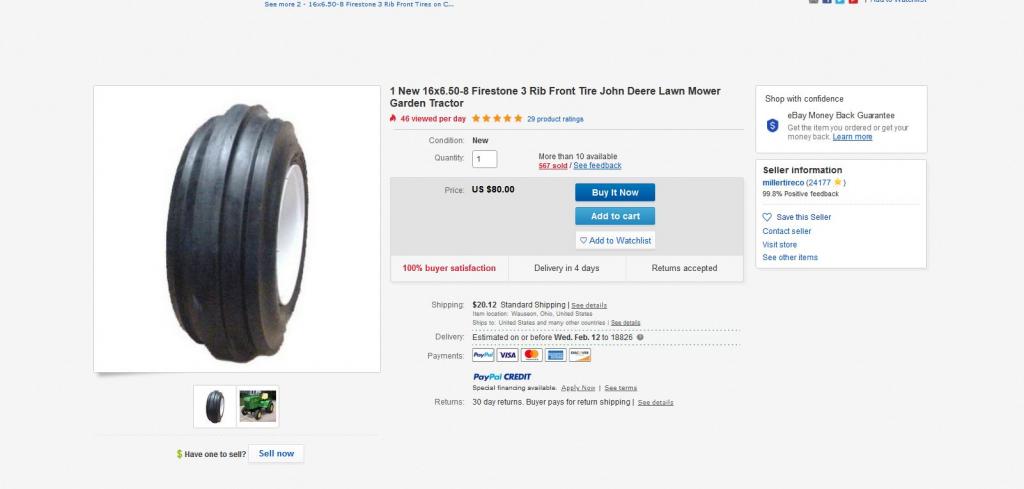Click the Visa card icon
The height and width of the screenshot is (489, 1024).
coord(507,355)
